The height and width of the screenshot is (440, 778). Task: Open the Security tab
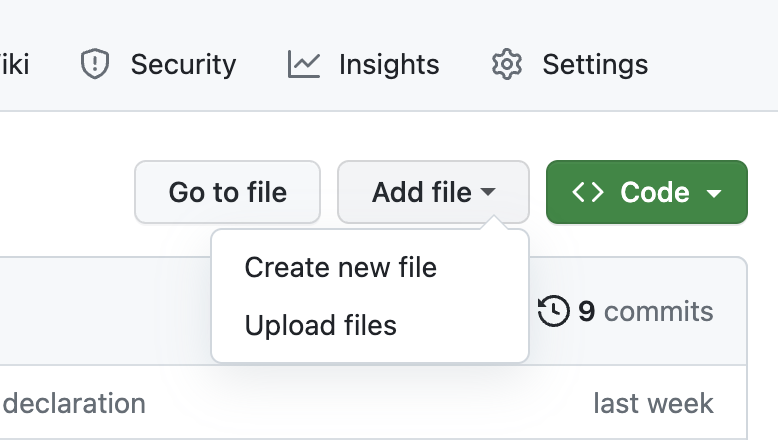pyautogui.click(x=158, y=64)
